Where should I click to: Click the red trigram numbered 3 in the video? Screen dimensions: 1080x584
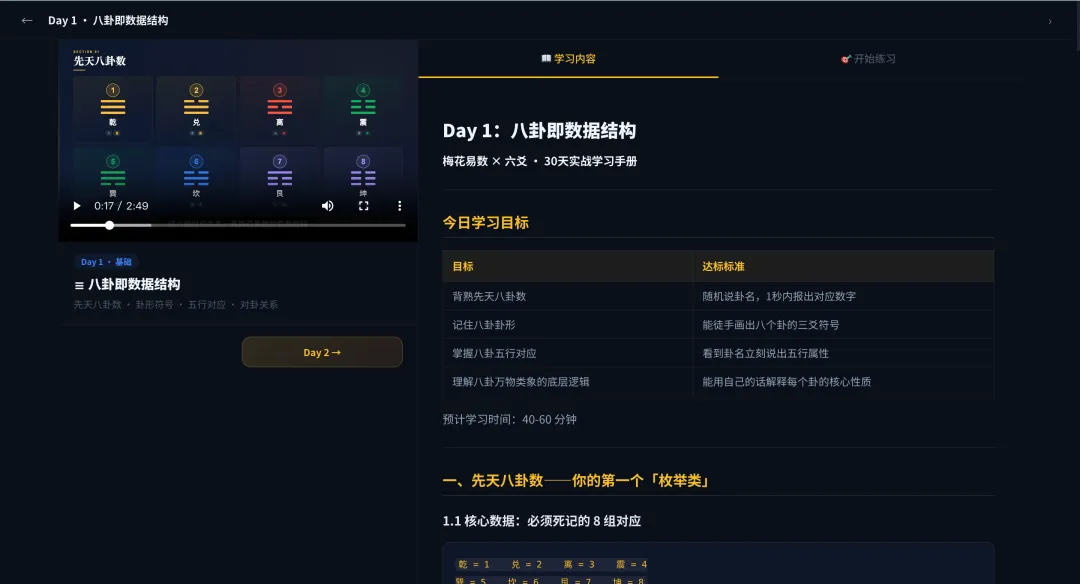coord(280,108)
